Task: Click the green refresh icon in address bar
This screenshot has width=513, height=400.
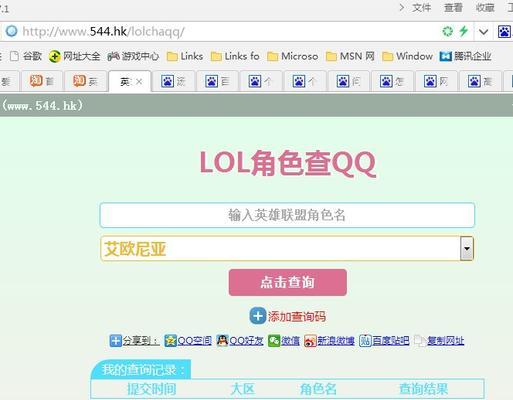Action: 447,31
